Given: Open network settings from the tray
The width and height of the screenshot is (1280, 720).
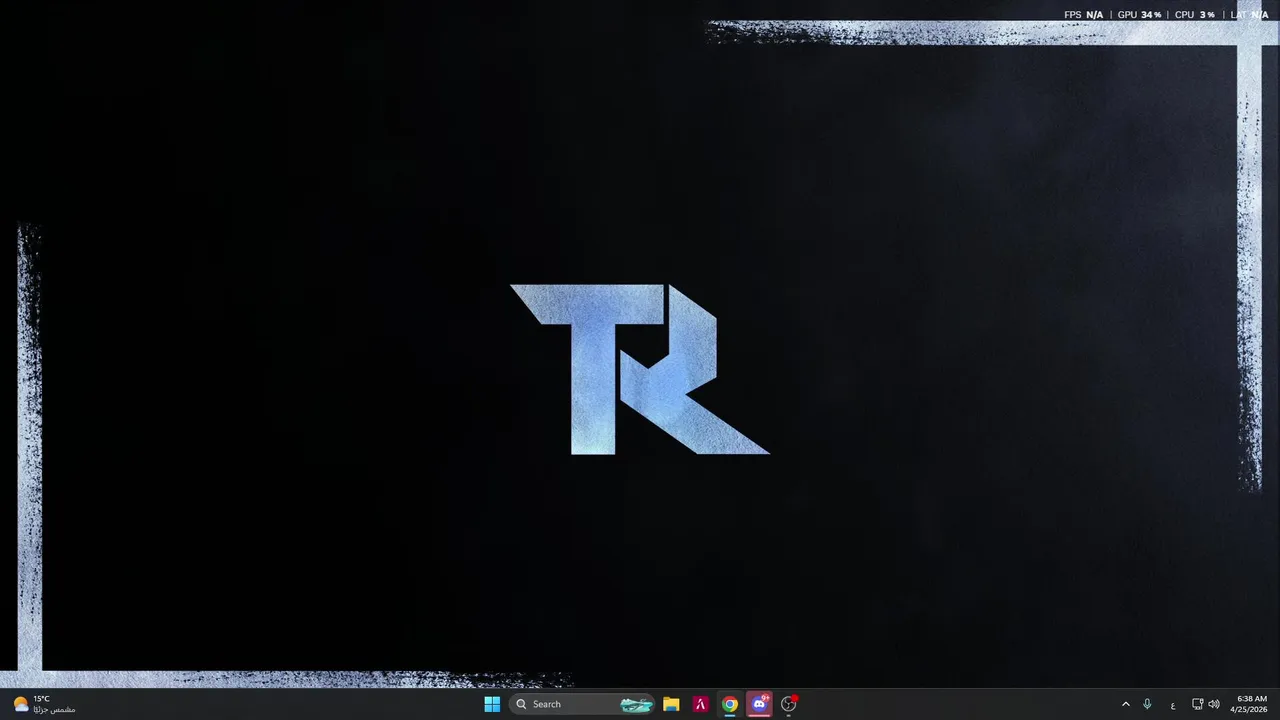Looking at the screenshot, I should pyautogui.click(x=1197, y=704).
